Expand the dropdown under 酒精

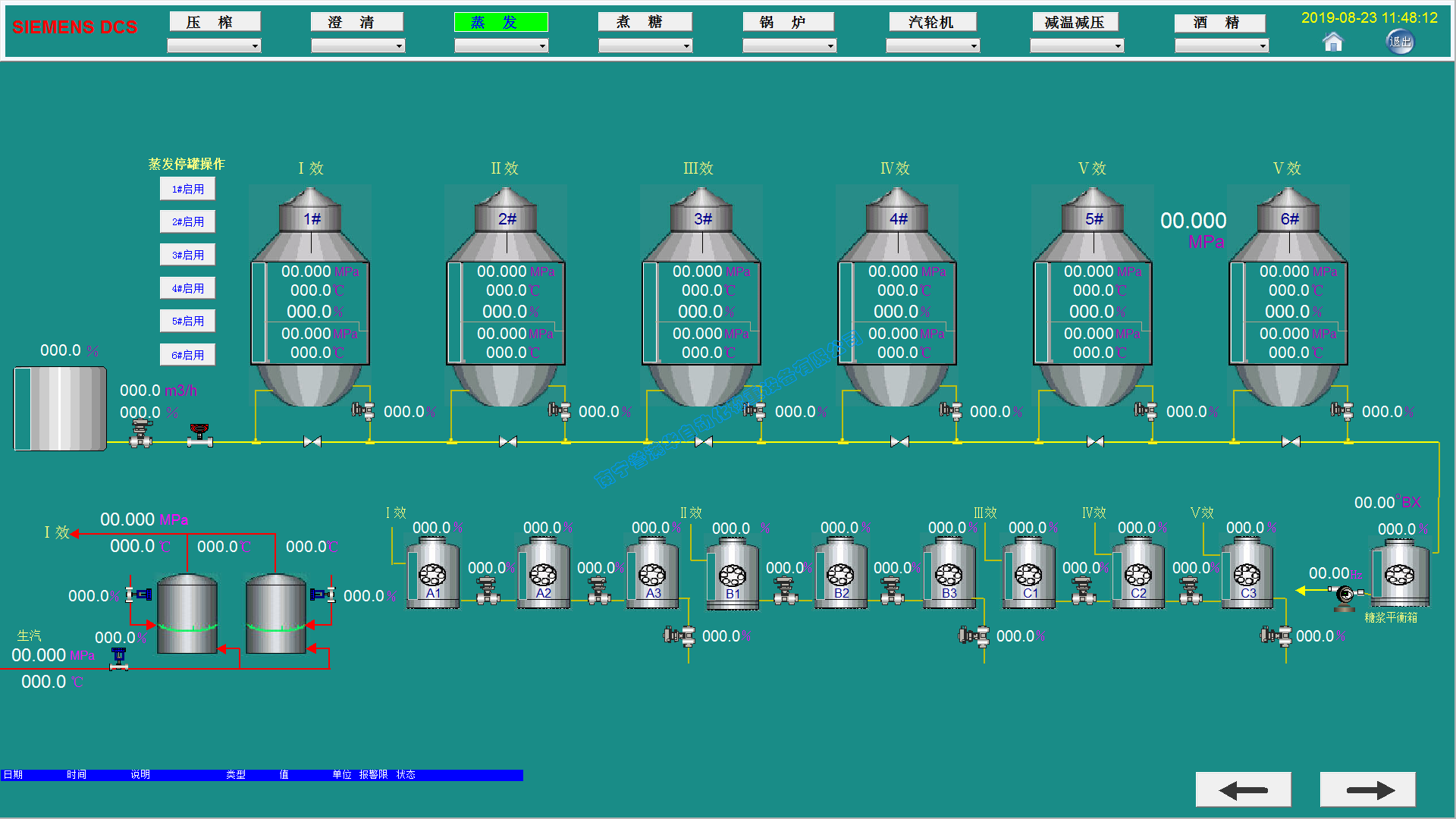pyautogui.click(x=1222, y=46)
